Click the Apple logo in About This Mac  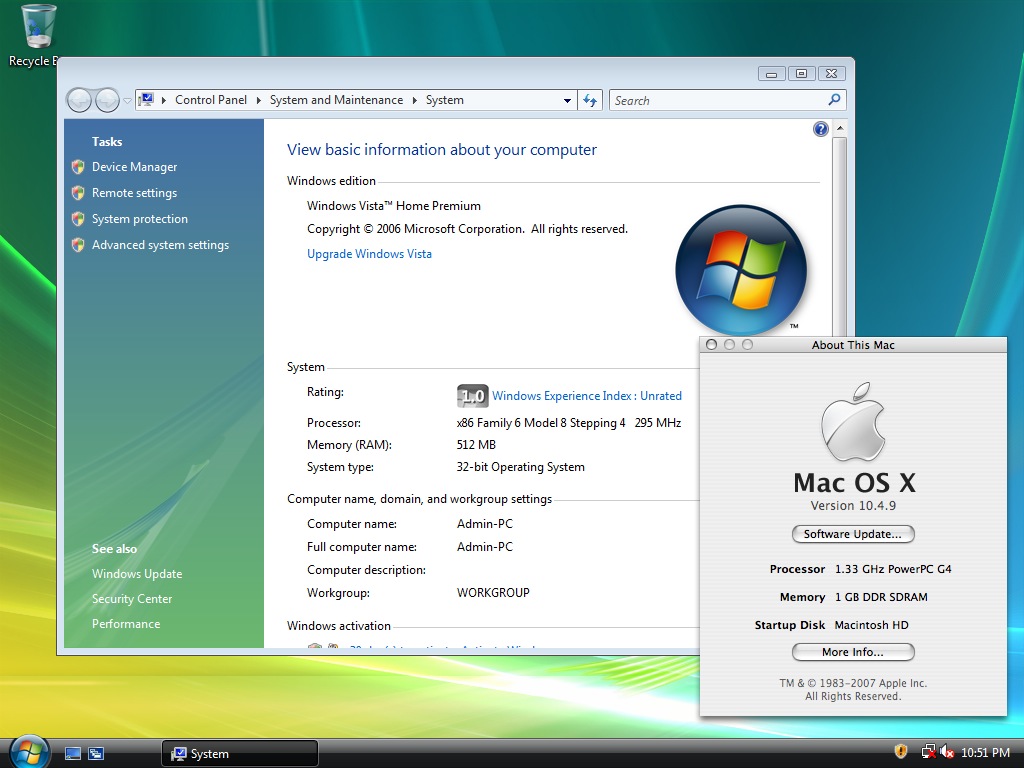point(853,421)
